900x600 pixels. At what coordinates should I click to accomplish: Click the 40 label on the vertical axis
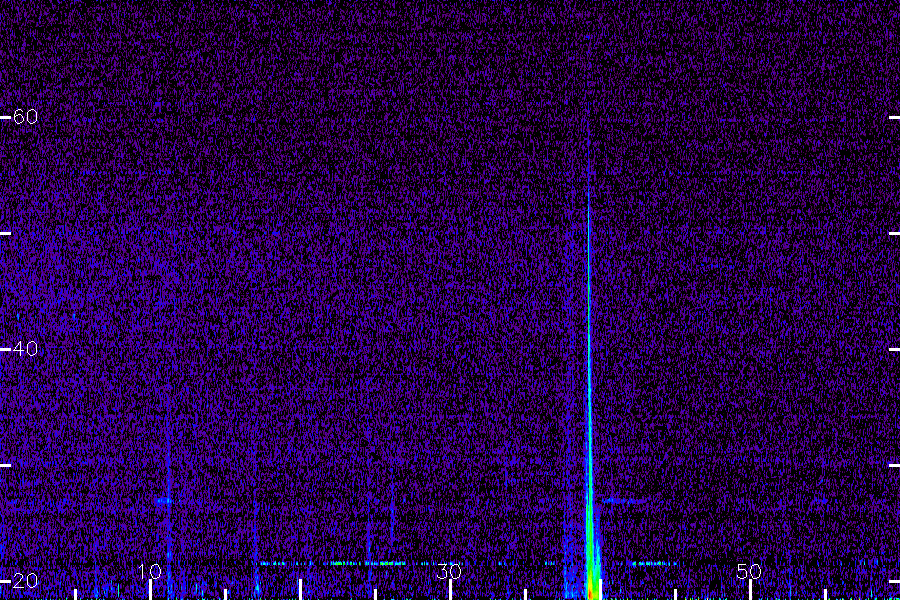[x=25, y=349]
